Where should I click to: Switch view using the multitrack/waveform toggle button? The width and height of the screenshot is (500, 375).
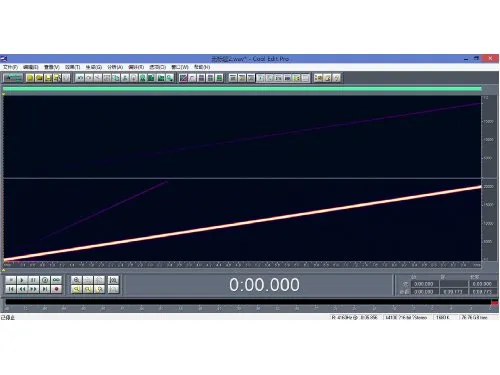pos(13,78)
